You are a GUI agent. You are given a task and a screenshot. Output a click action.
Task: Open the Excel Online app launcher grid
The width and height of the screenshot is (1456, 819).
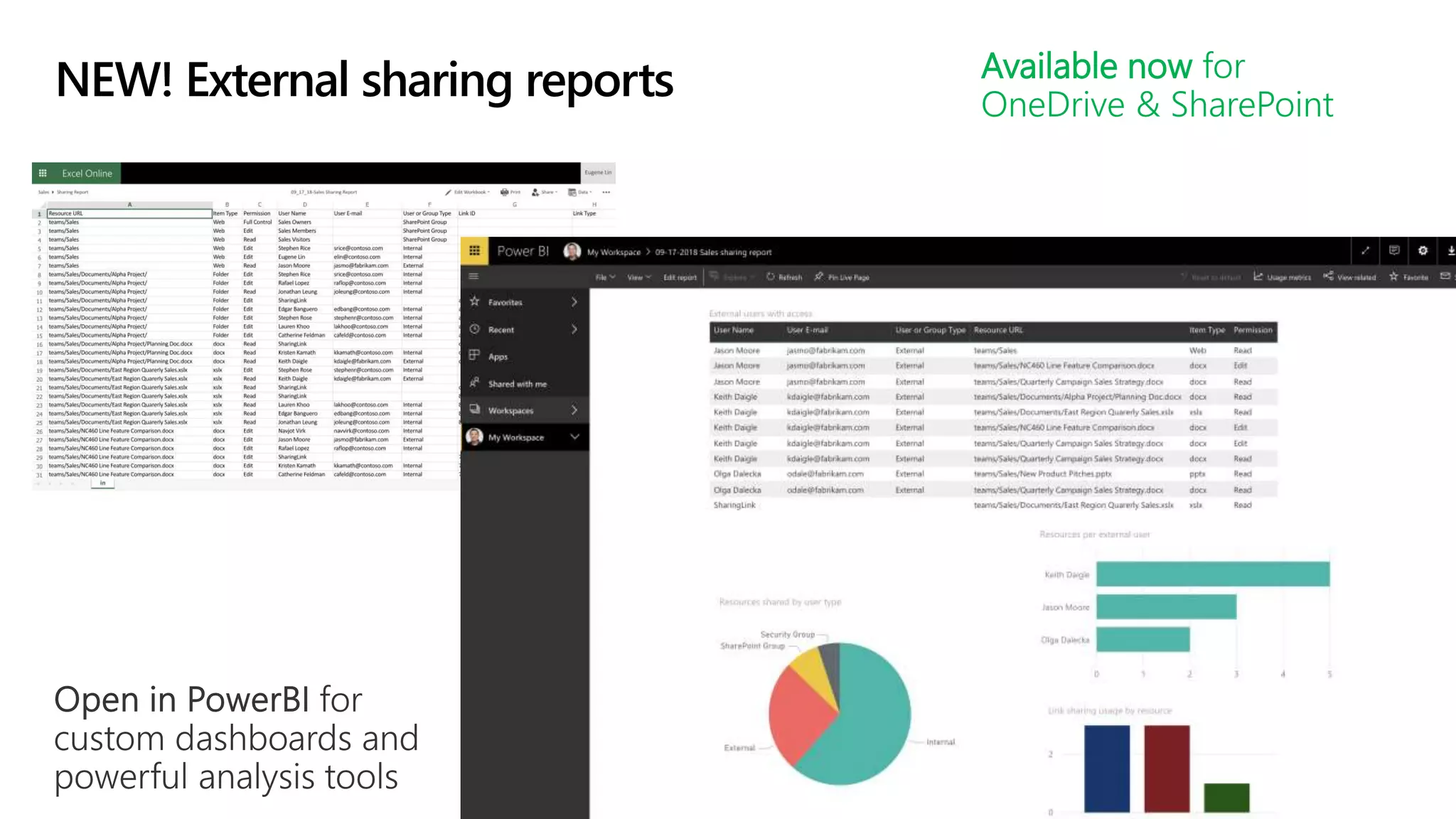[43, 173]
